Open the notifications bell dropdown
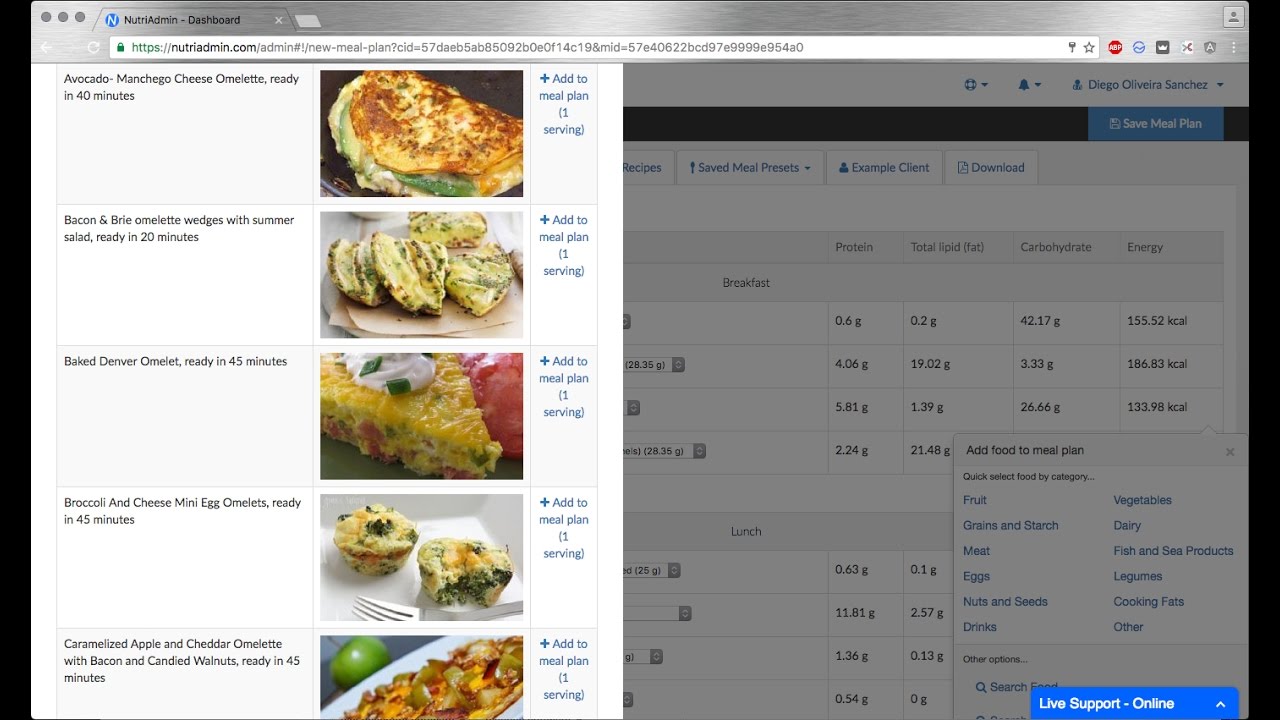This screenshot has height=720, width=1280. [1030, 85]
